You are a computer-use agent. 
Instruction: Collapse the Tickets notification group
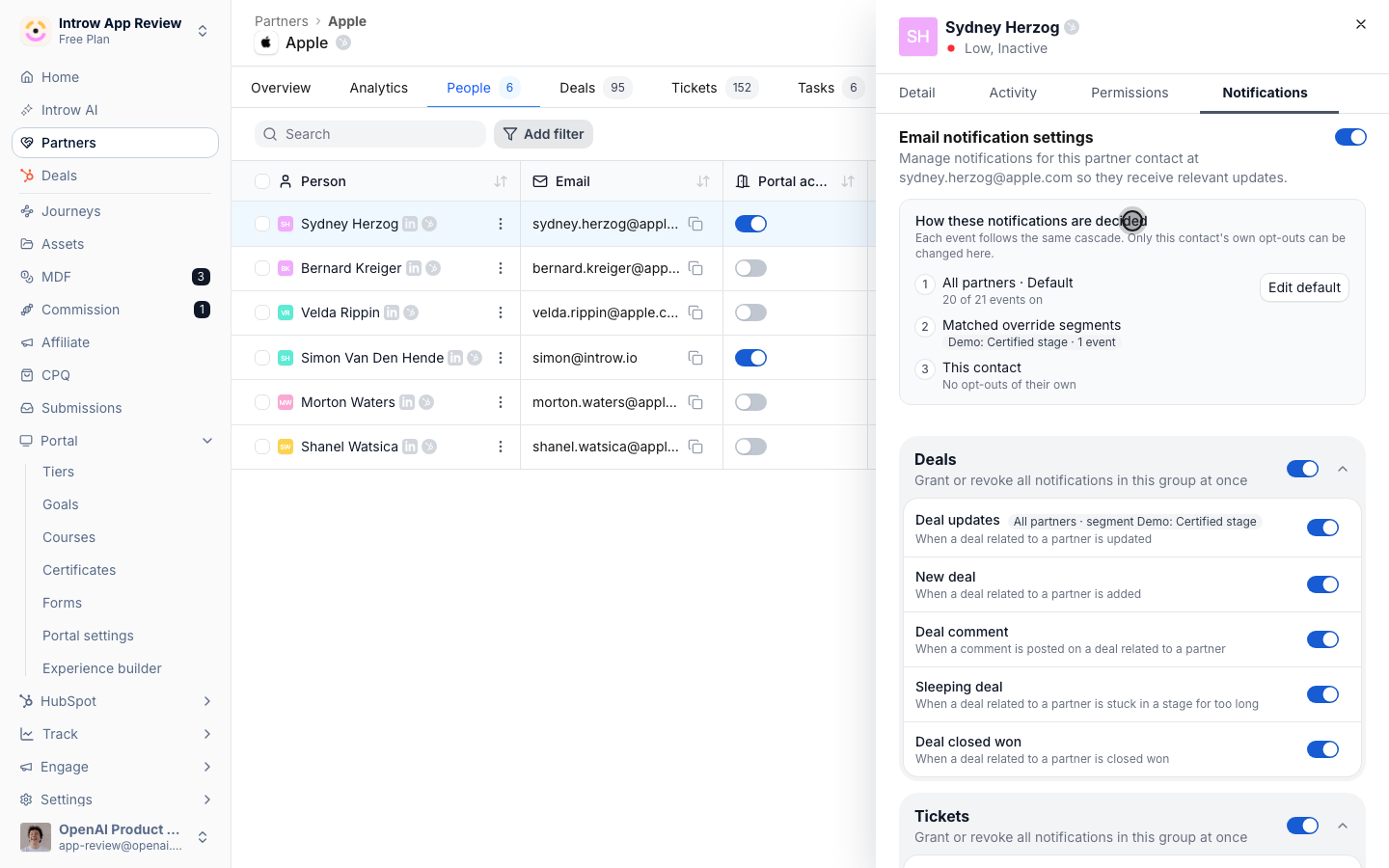[x=1343, y=826]
